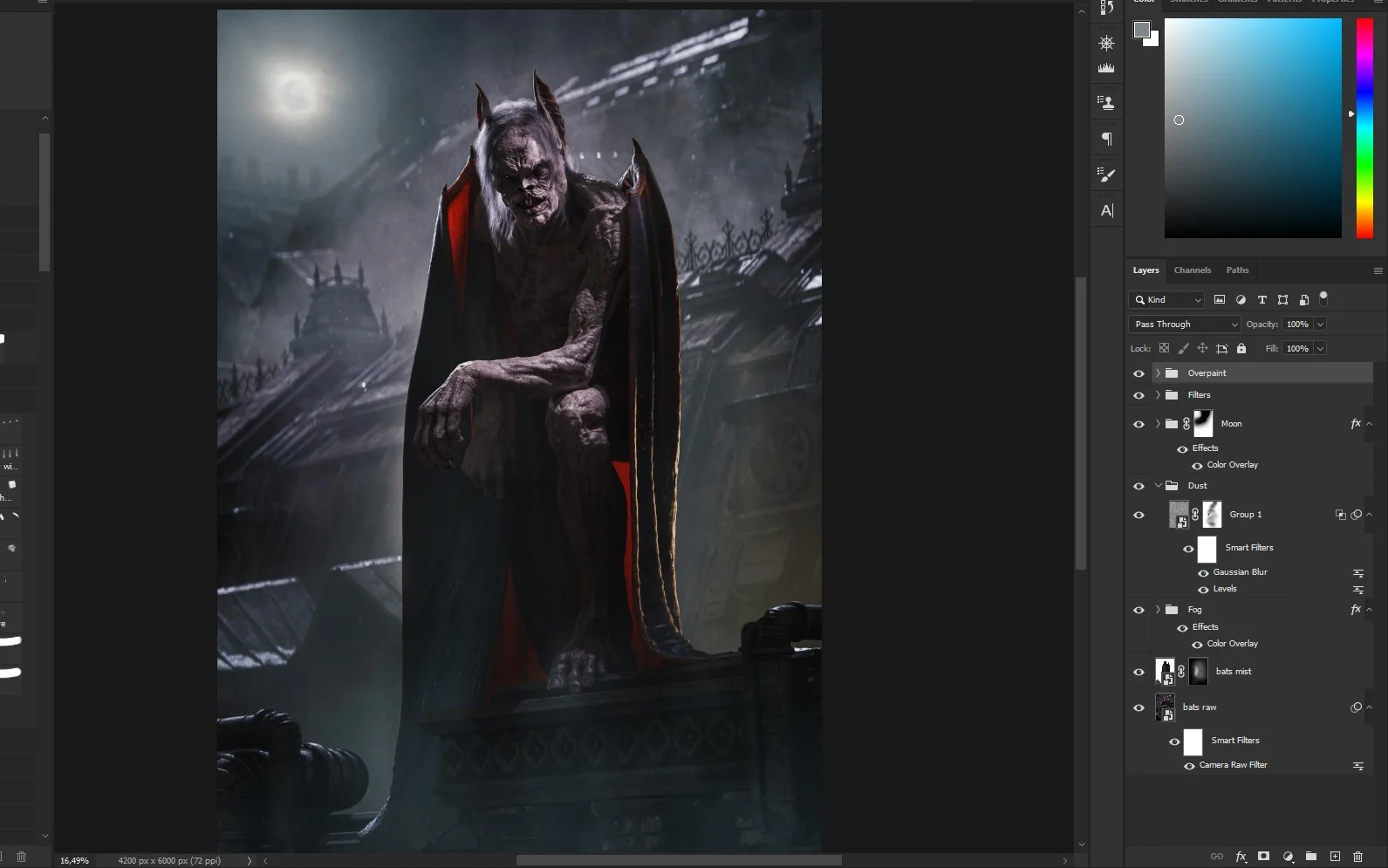Collapse Moon layer effects list arrow
Viewport: 1388px width, 868px height.
[1370, 424]
